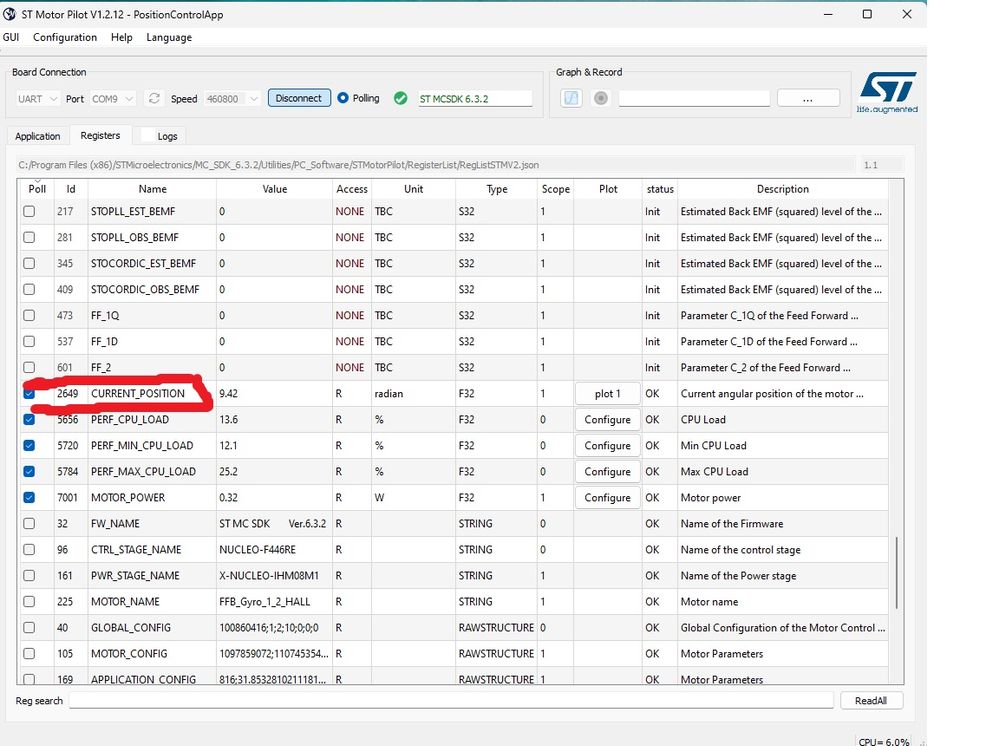Image resolution: width=999 pixels, height=746 pixels.
Task: Select the CURRENT_POSITION register name
Action: 138,393
